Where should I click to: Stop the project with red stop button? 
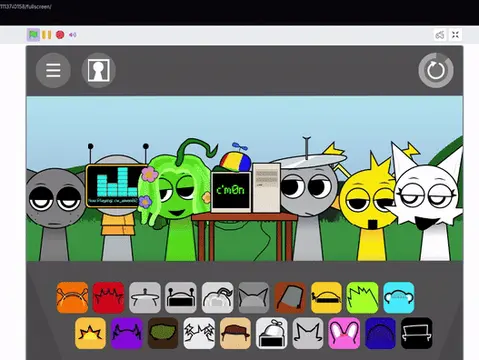point(60,35)
